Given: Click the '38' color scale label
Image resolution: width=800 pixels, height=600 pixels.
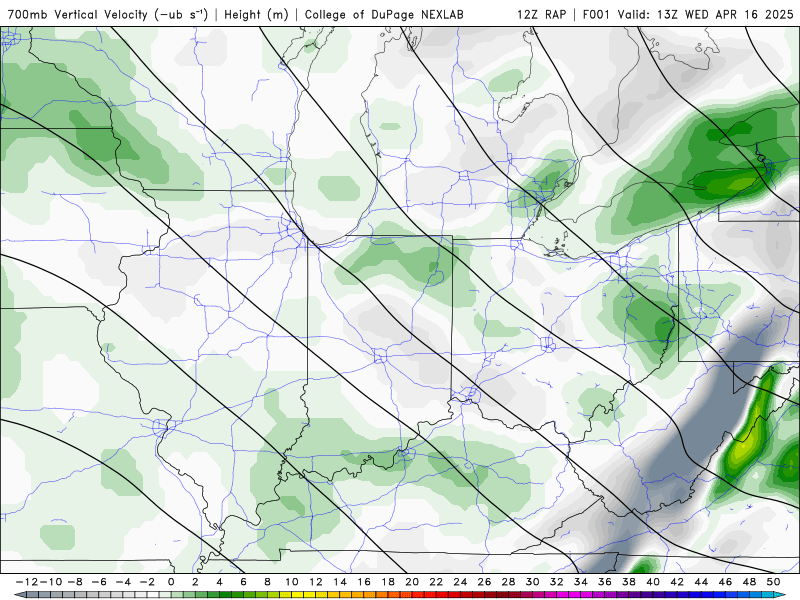Looking at the screenshot, I should pyautogui.click(x=629, y=582).
